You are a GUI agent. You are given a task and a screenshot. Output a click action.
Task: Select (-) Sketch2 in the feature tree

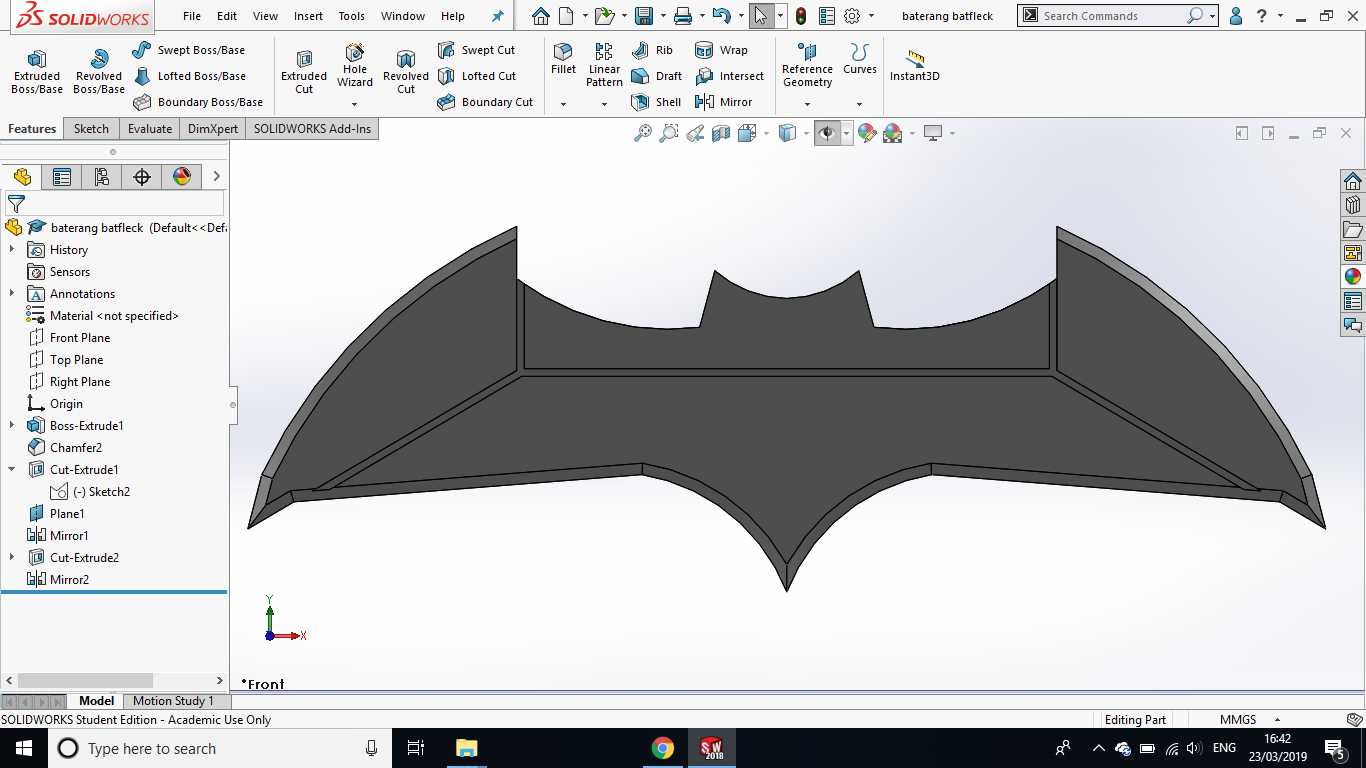(101, 492)
